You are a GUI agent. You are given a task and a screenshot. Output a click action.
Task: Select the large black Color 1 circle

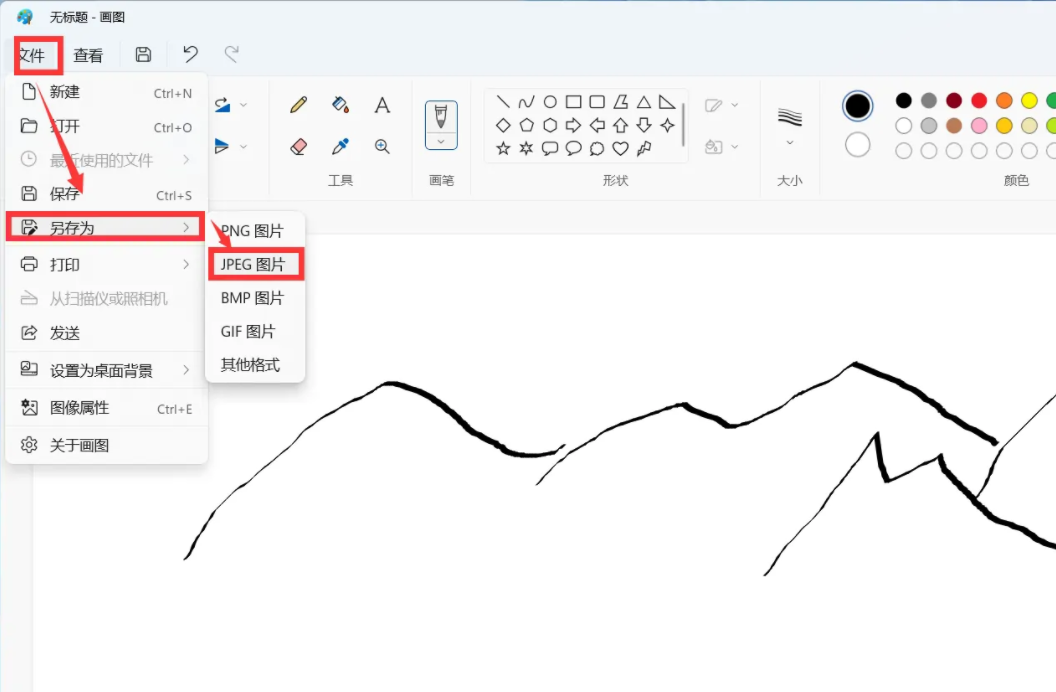(x=857, y=106)
